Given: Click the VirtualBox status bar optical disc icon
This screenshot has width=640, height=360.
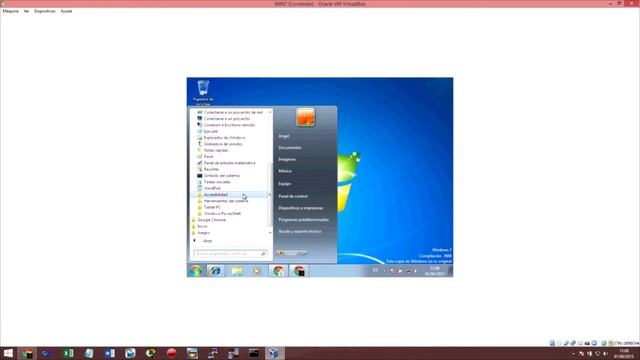Looking at the screenshot, I should [x=559, y=343].
